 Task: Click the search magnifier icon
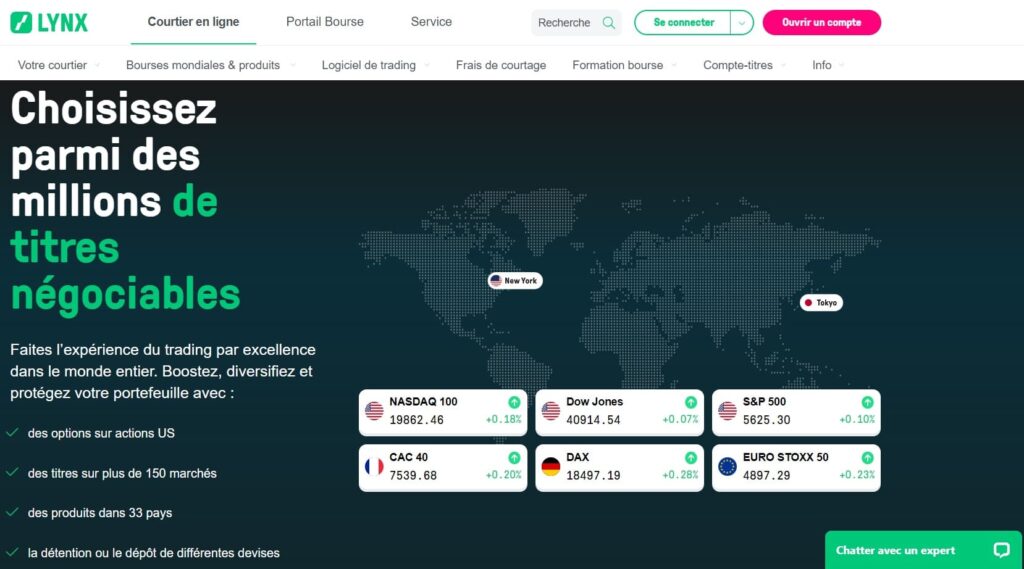[x=608, y=23]
